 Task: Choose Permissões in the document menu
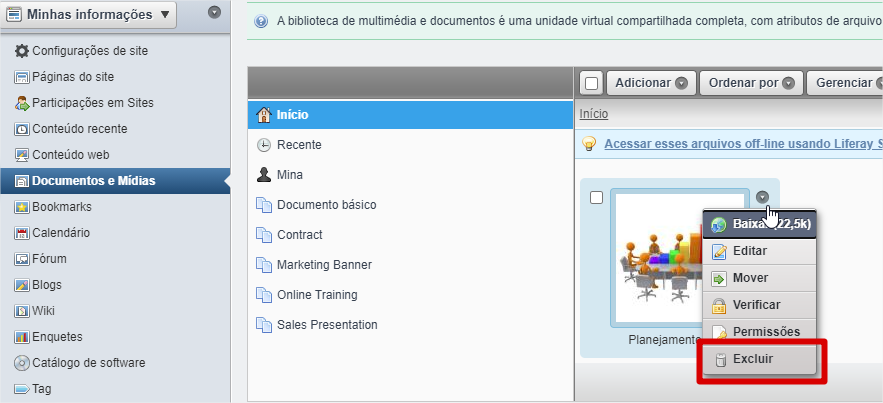click(x=765, y=332)
